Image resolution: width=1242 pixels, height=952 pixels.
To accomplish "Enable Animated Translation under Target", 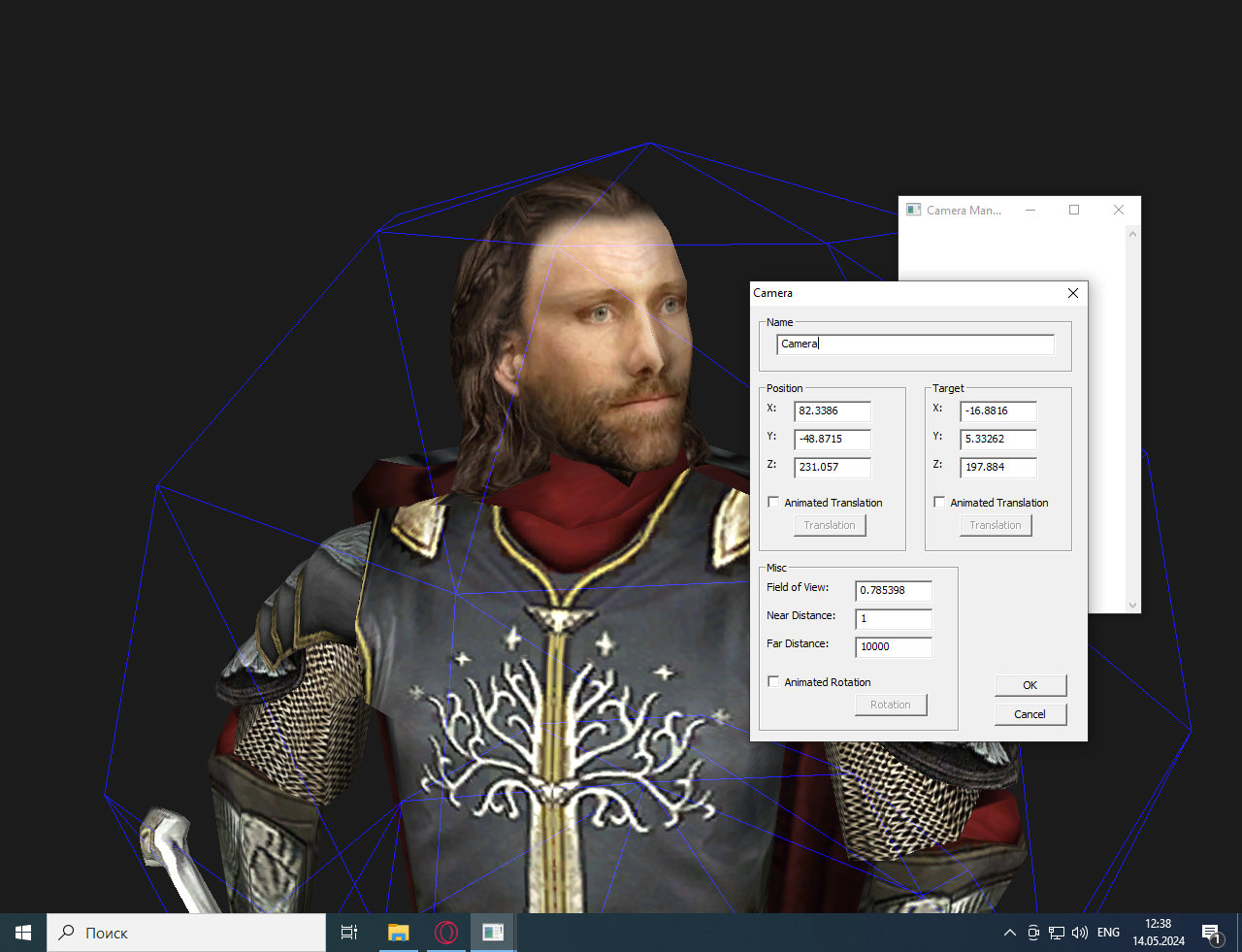I will pos(939,503).
